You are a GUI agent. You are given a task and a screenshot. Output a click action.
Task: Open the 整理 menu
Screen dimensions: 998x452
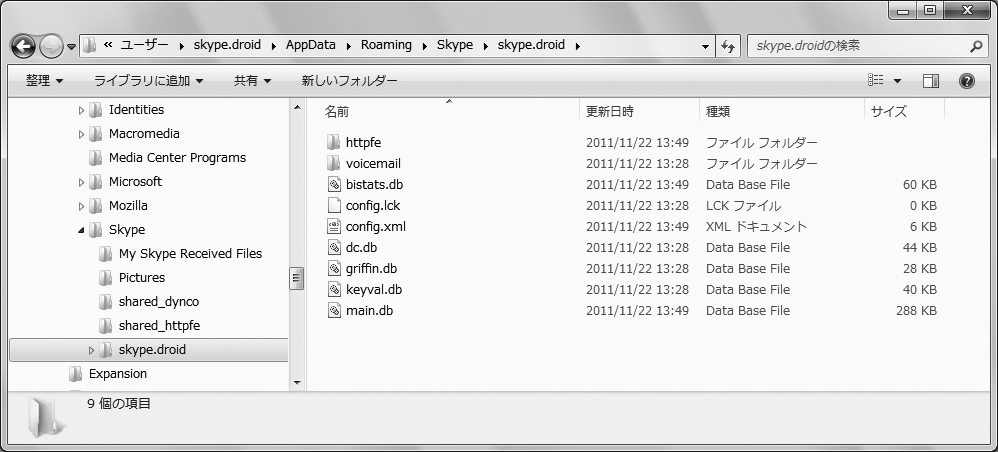pos(45,81)
